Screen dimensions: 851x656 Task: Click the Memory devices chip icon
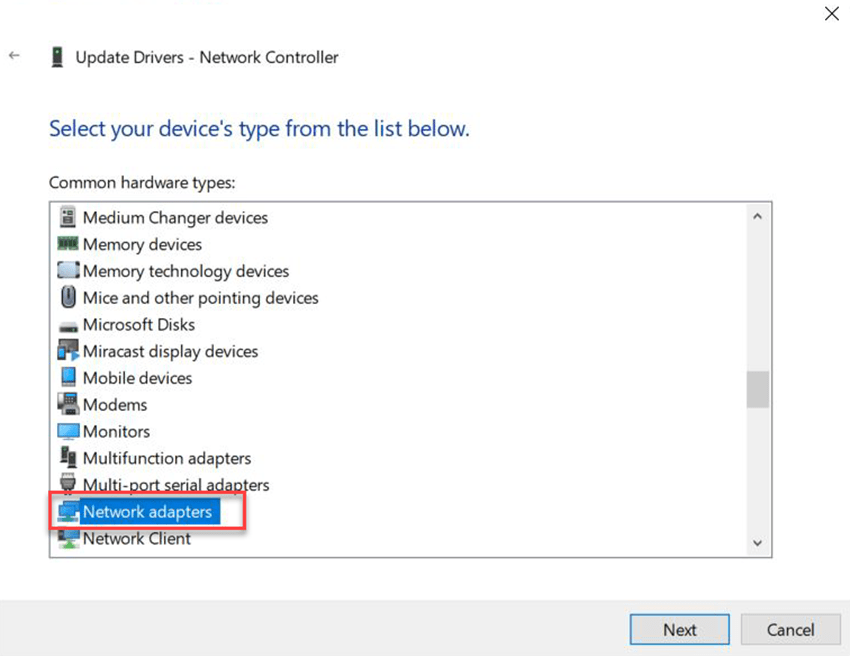tap(68, 244)
